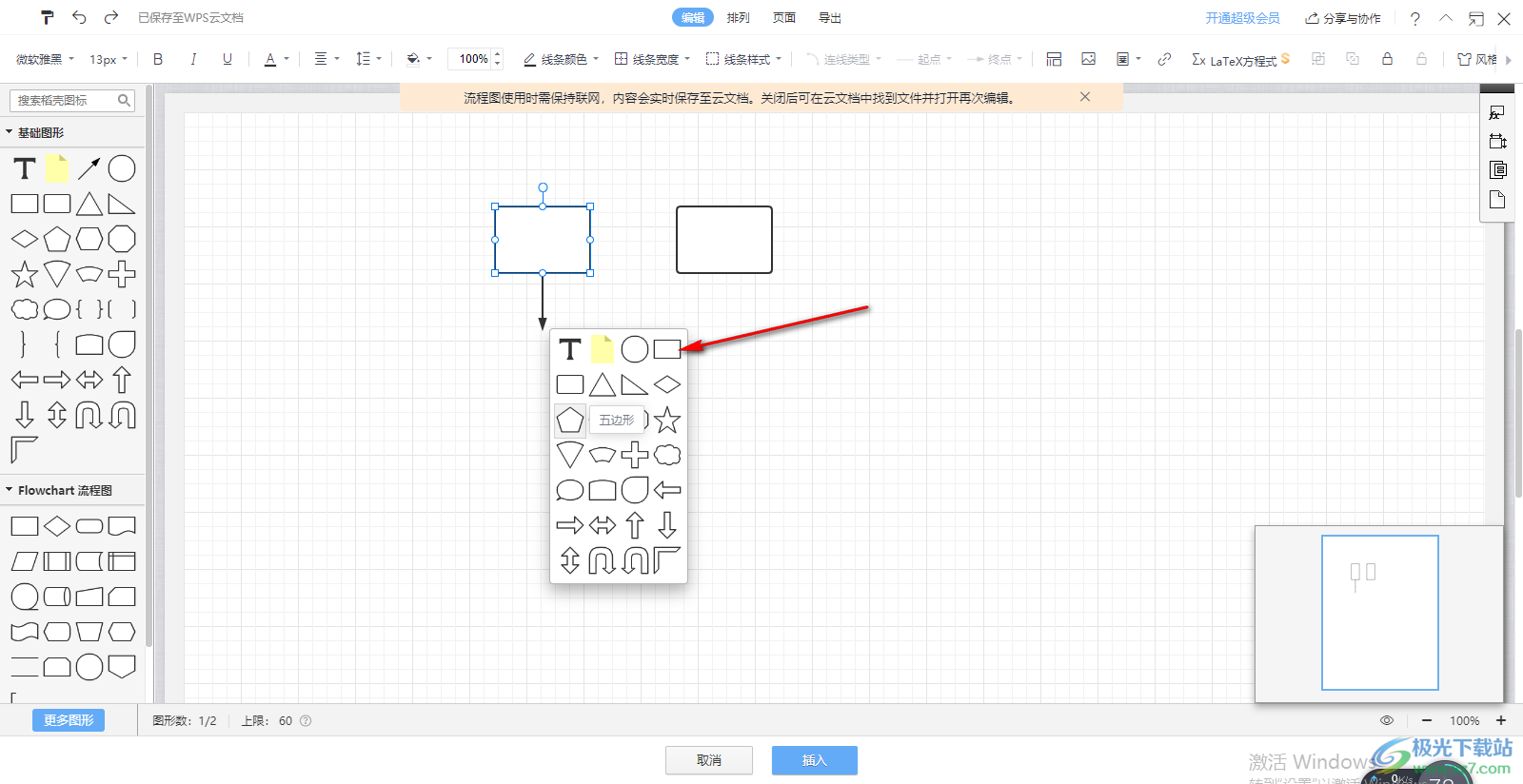Viewport: 1523px width, 784px height.
Task: Open the 风格 style menu
Action: point(1477,59)
